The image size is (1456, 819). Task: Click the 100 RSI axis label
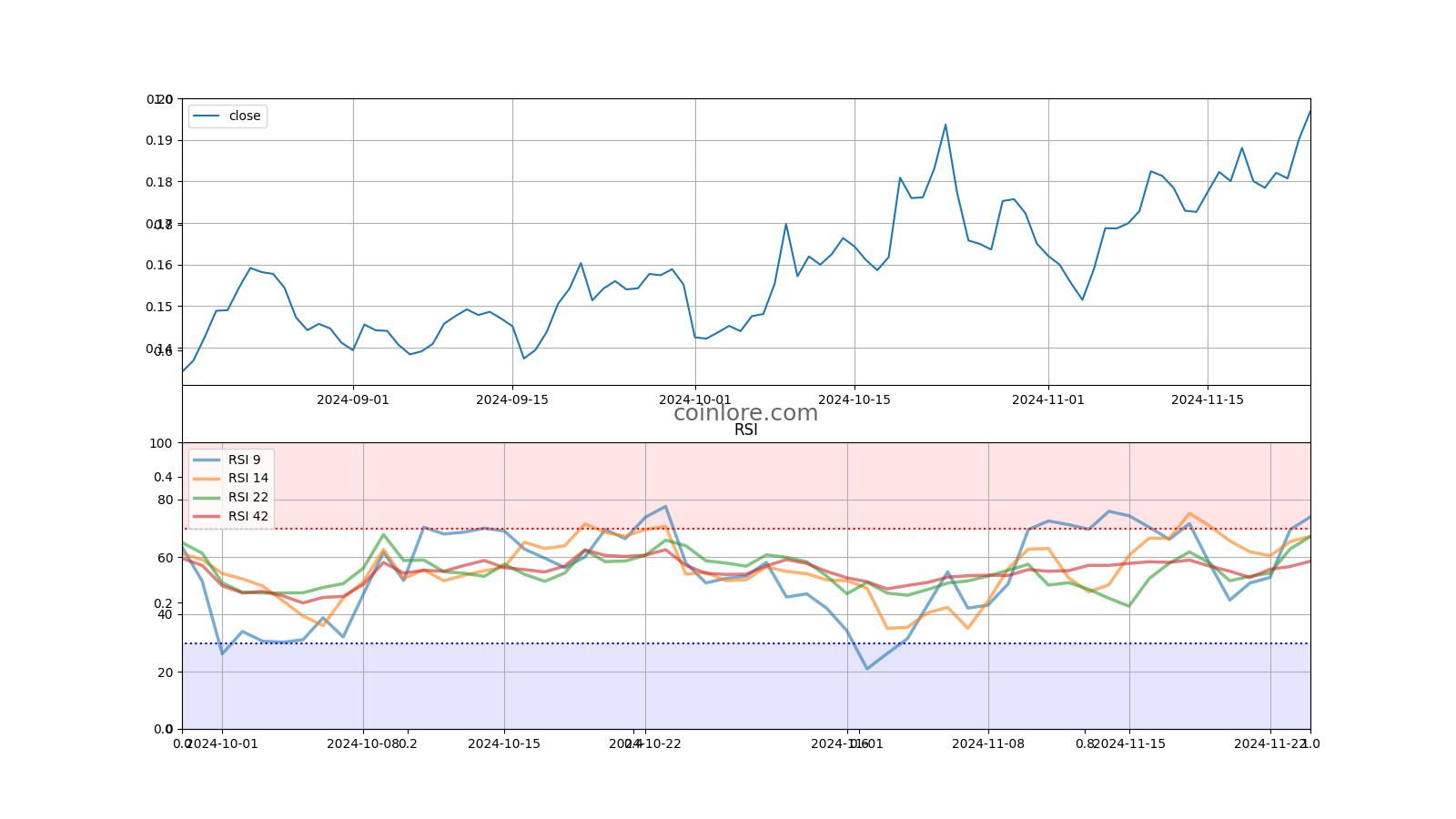161,443
